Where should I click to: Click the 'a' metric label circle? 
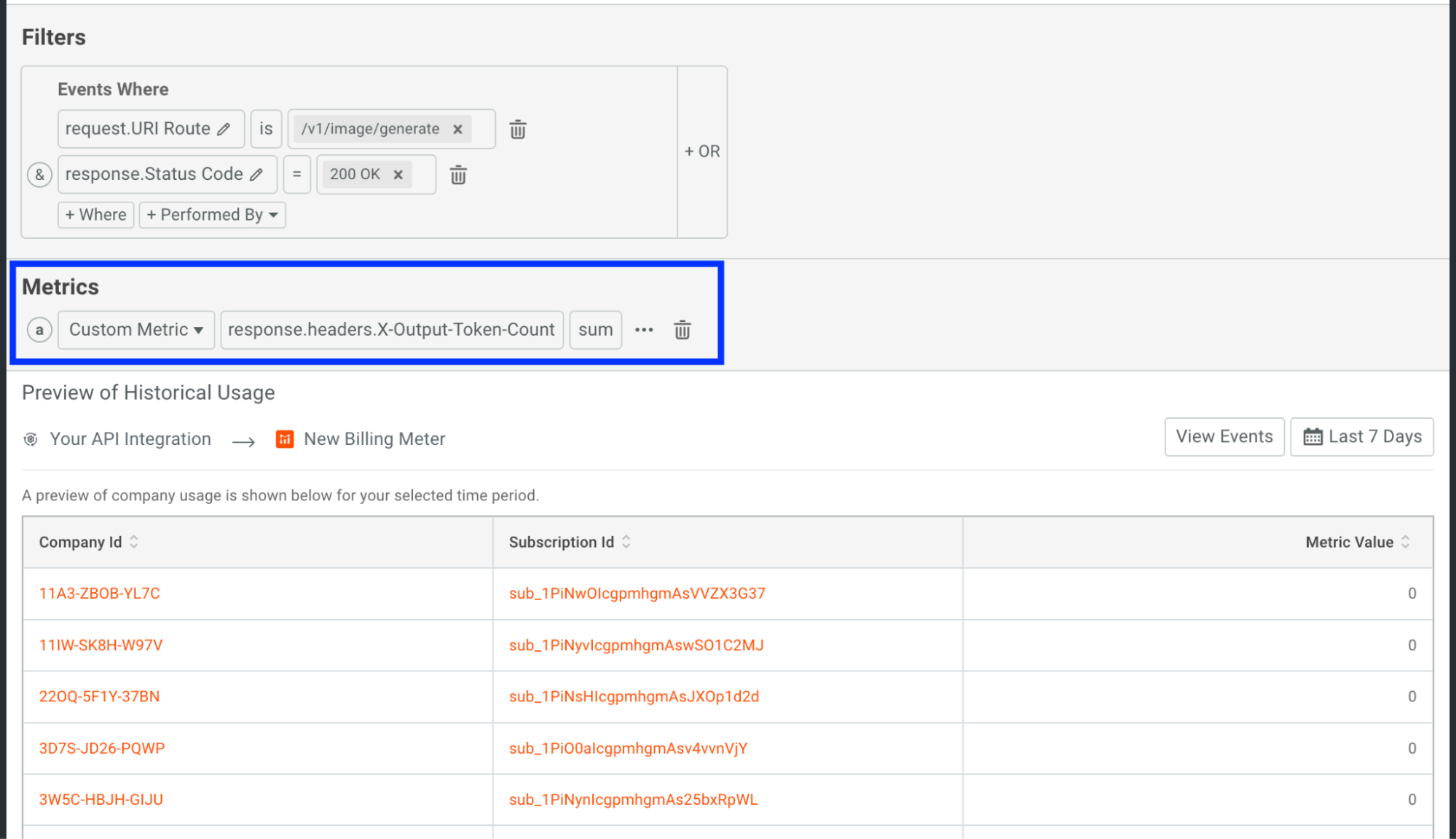[x=39, y=330]
